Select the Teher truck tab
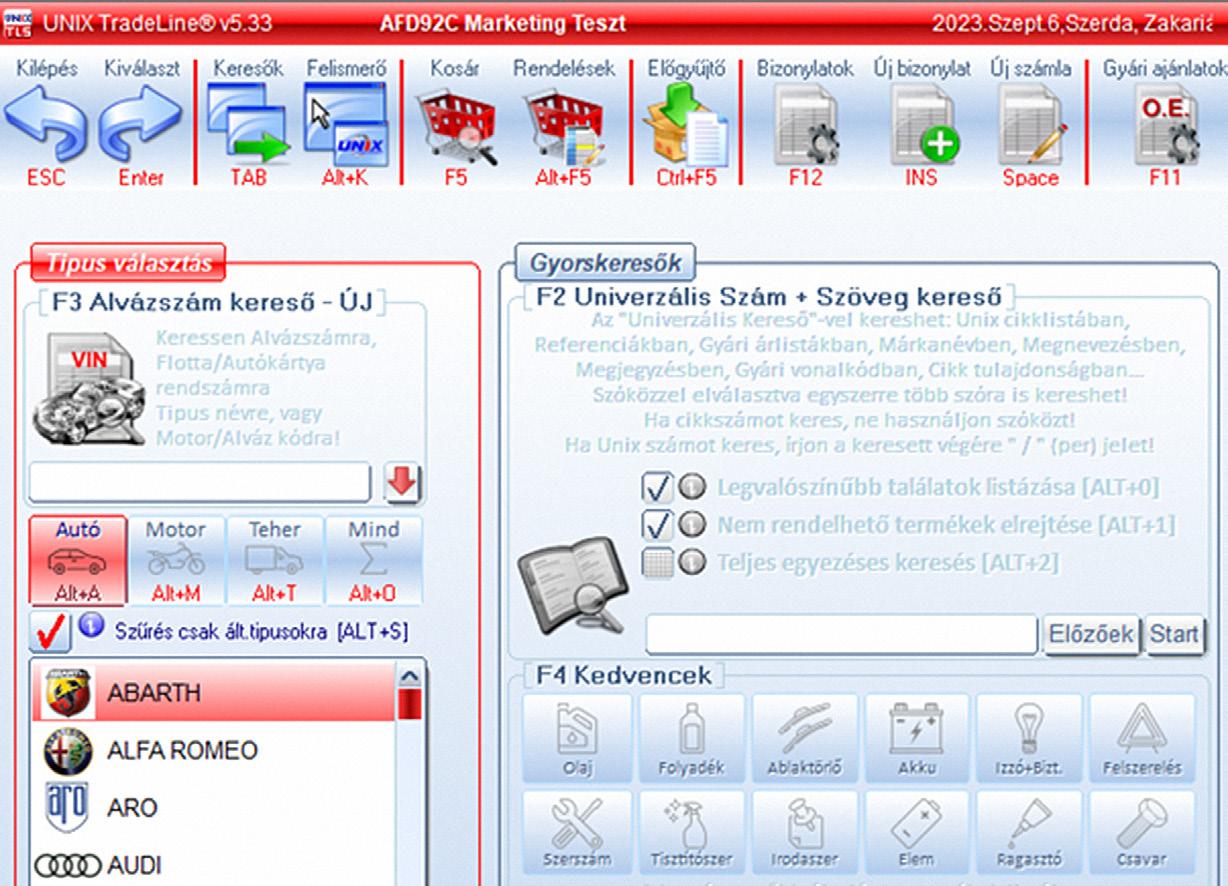Screen dimensions: 1228x886 point(274,560)
